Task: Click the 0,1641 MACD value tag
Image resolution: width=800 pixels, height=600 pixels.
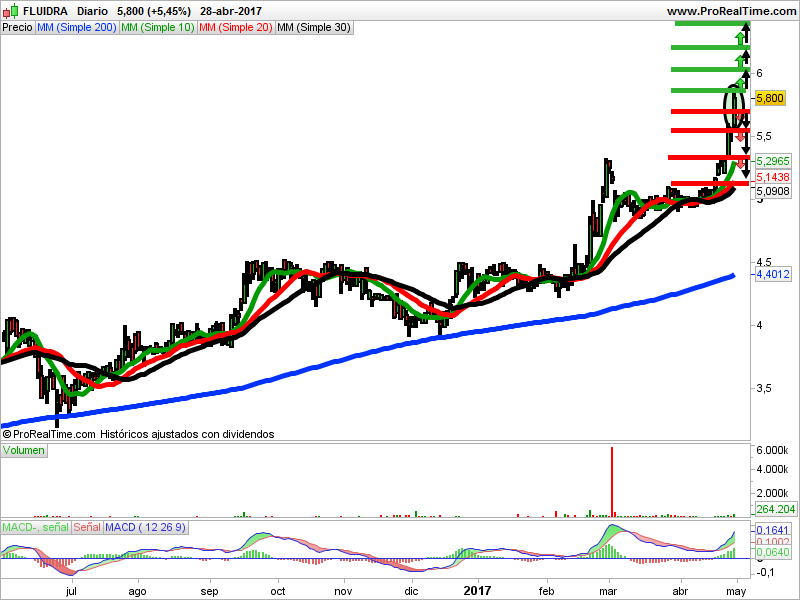Action: 772,531
